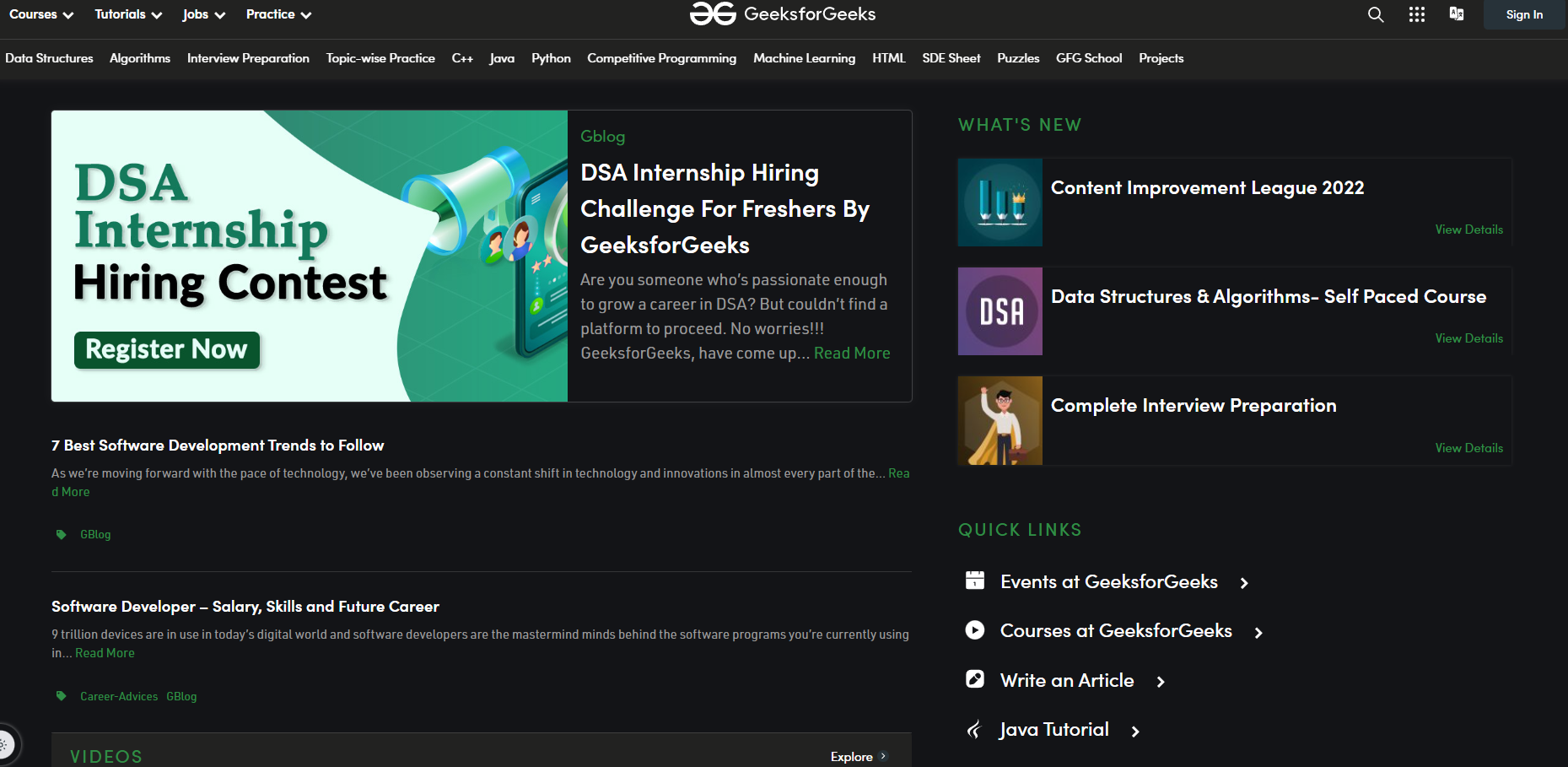The height and width of the screenshot is (767, 1568).
Task: Click the Courses play-circle icon
Action: pyautogui.click(x=975, y=629)
